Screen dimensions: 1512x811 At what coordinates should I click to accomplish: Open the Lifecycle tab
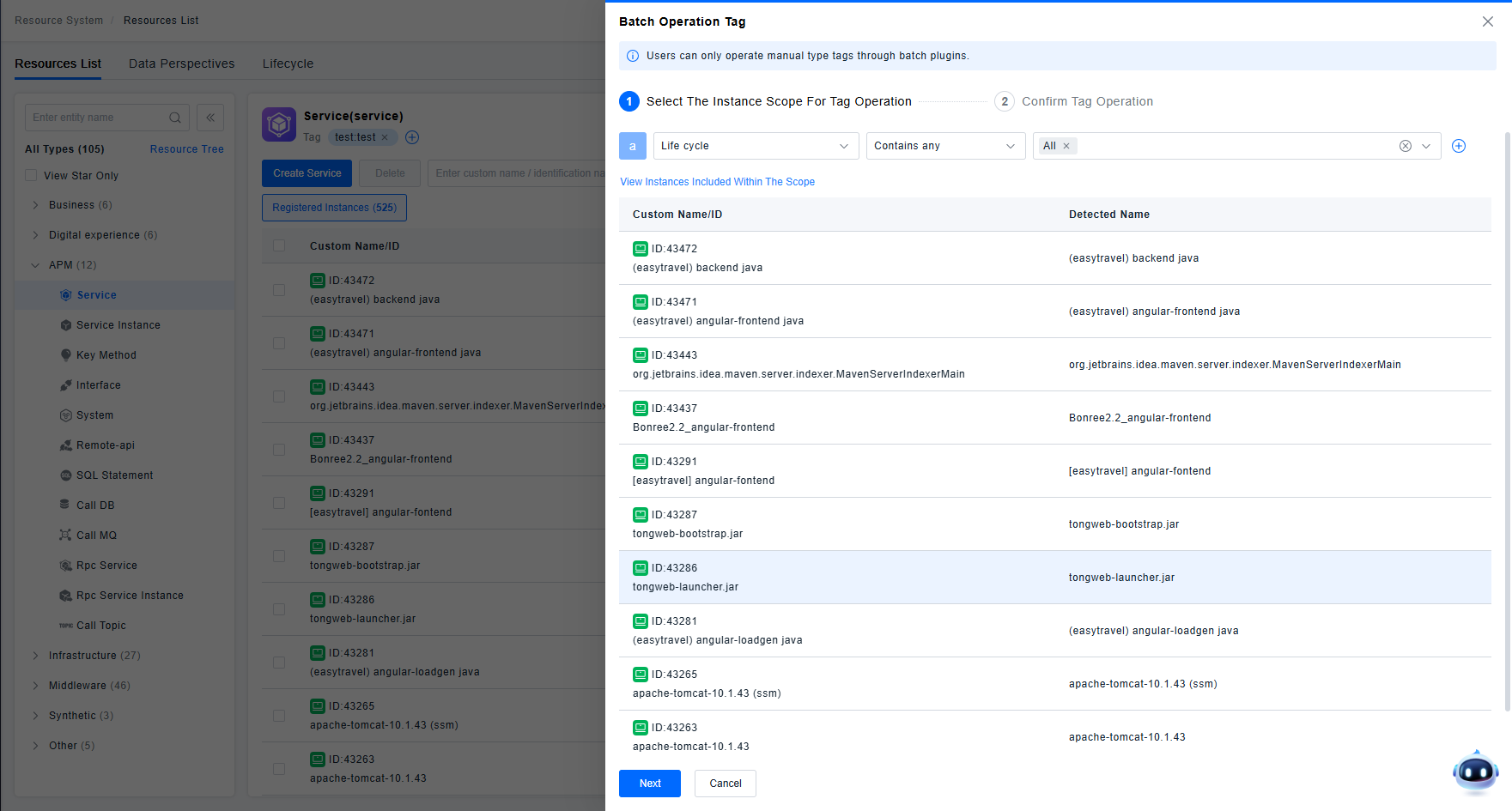[288, 64]
